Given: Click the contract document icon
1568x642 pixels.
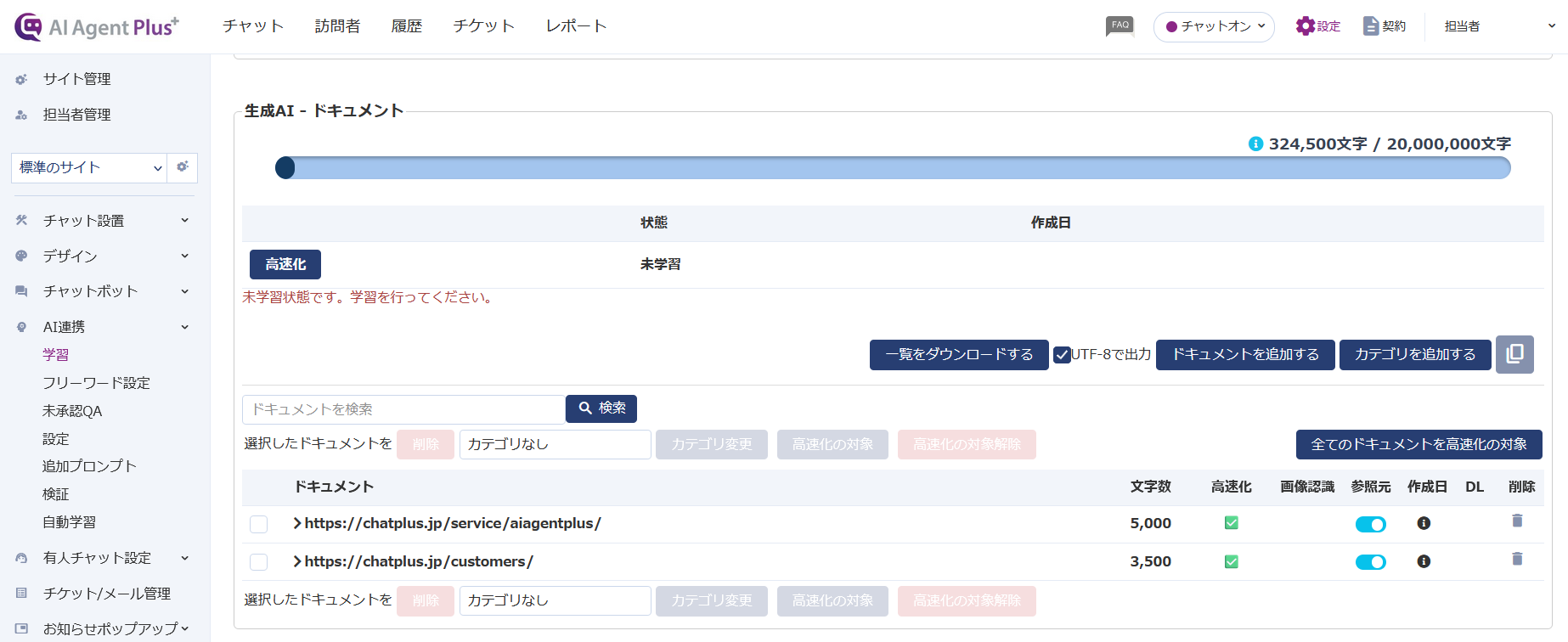Looking at the screenshot, I should [x=1370, y=26].
